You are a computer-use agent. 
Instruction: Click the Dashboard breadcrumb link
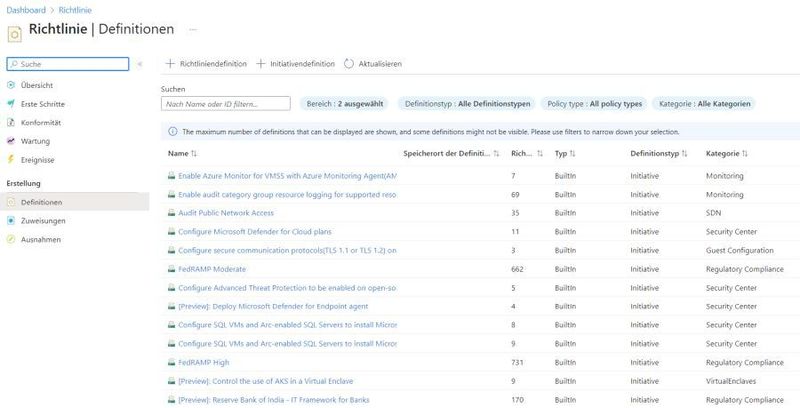(26, 10)
